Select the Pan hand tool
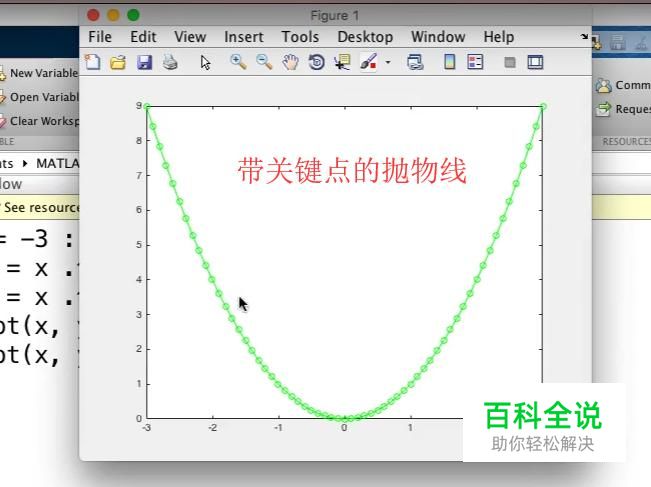The image size is (651, 487). click(291, 62)
